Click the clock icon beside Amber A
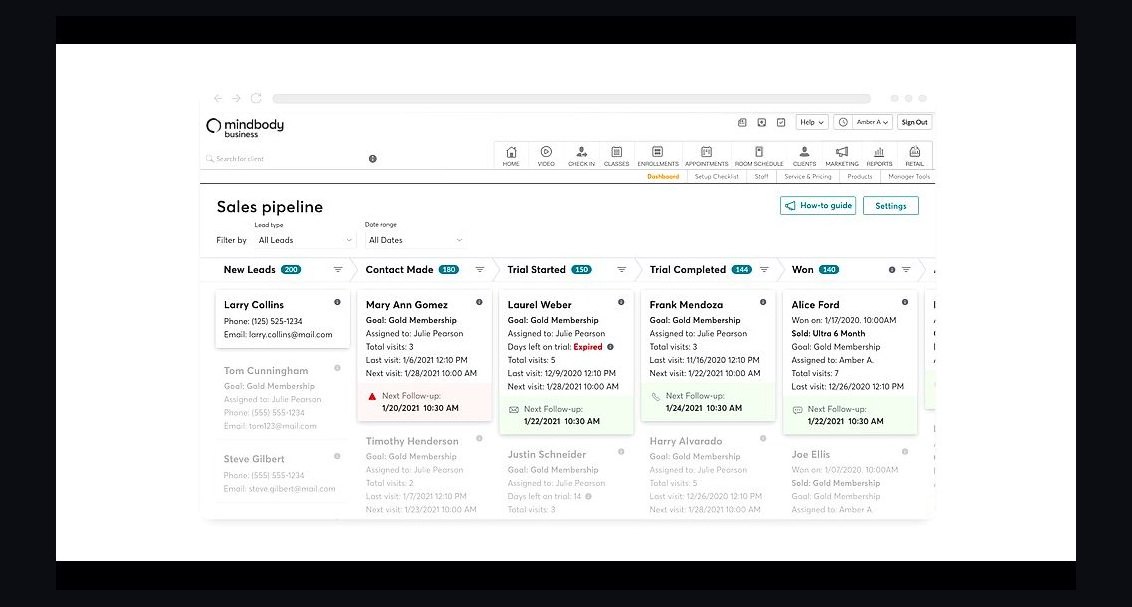 click(843, 122)
